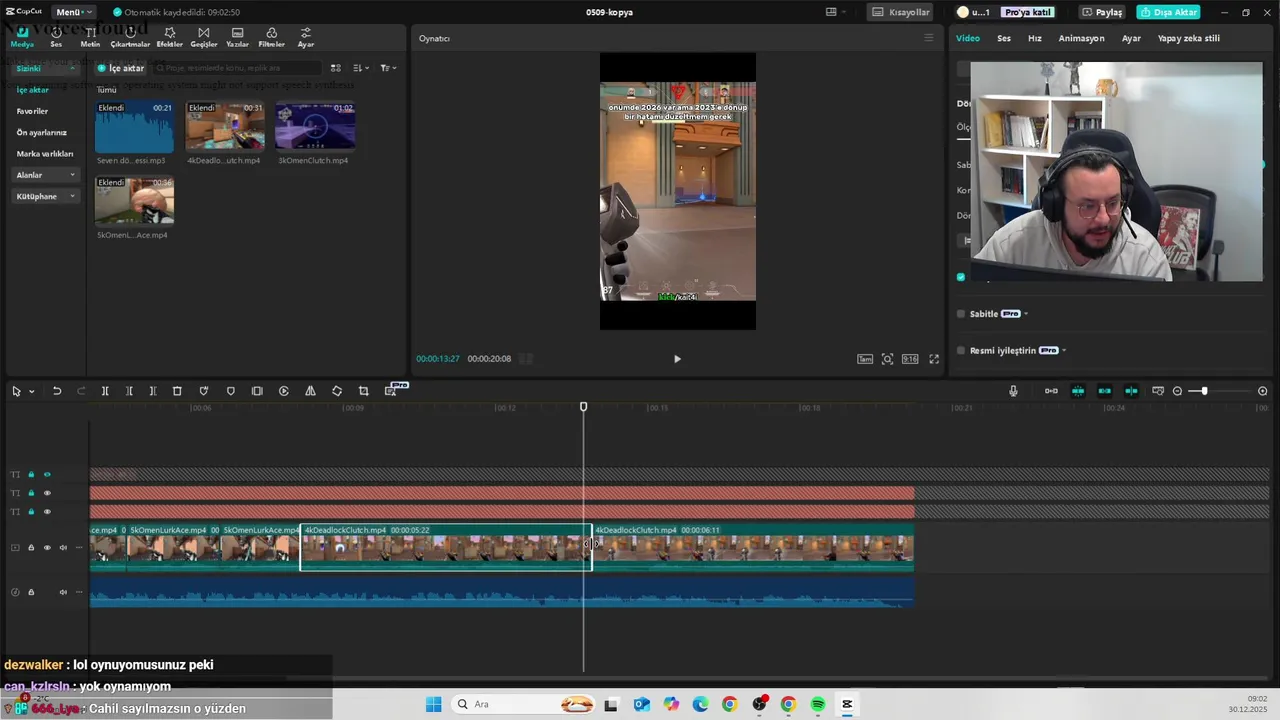The width and height of the screenshot is (1280, 720).
Task: Open the Kısayollar shortcuts button
Action: 901,12
